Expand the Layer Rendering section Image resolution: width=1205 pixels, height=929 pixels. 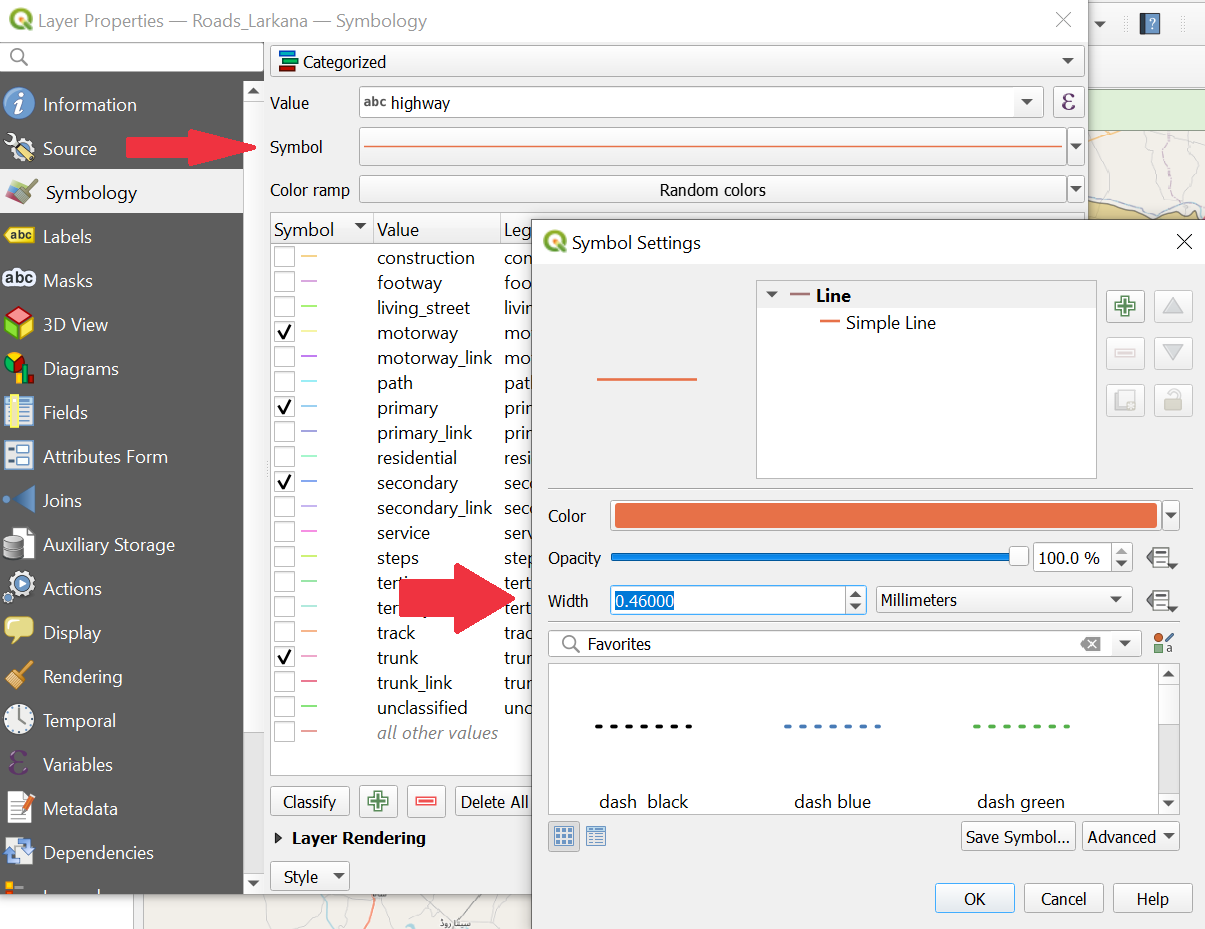tap(279, 838)
